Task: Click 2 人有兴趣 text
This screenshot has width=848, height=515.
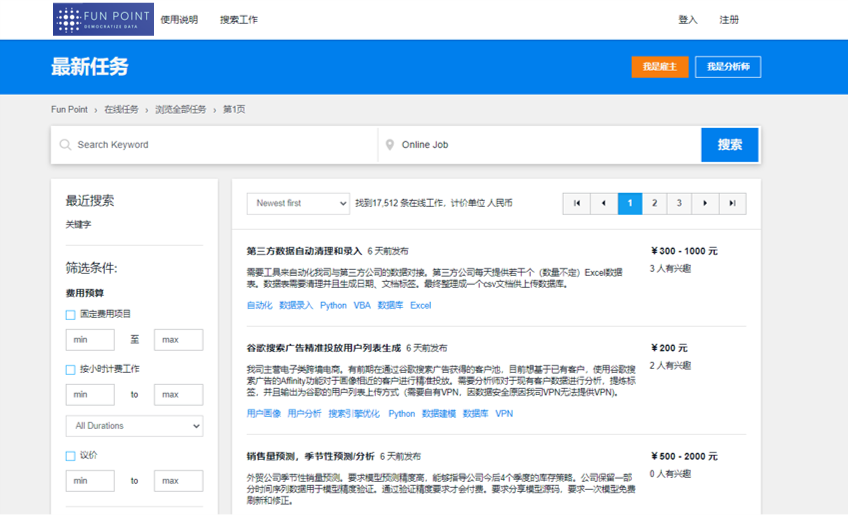Action: pos(670,365)
